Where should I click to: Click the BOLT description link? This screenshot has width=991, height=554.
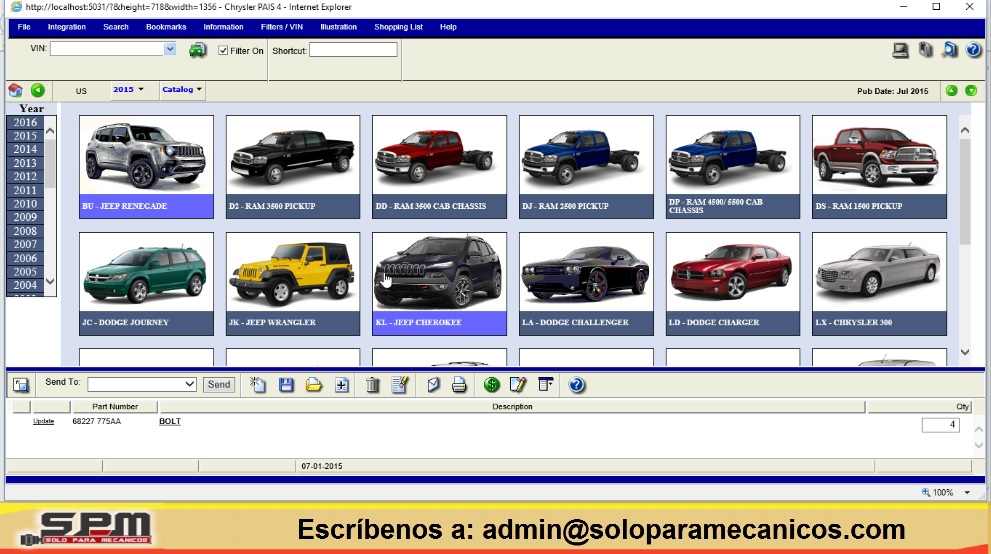(170, 421)
